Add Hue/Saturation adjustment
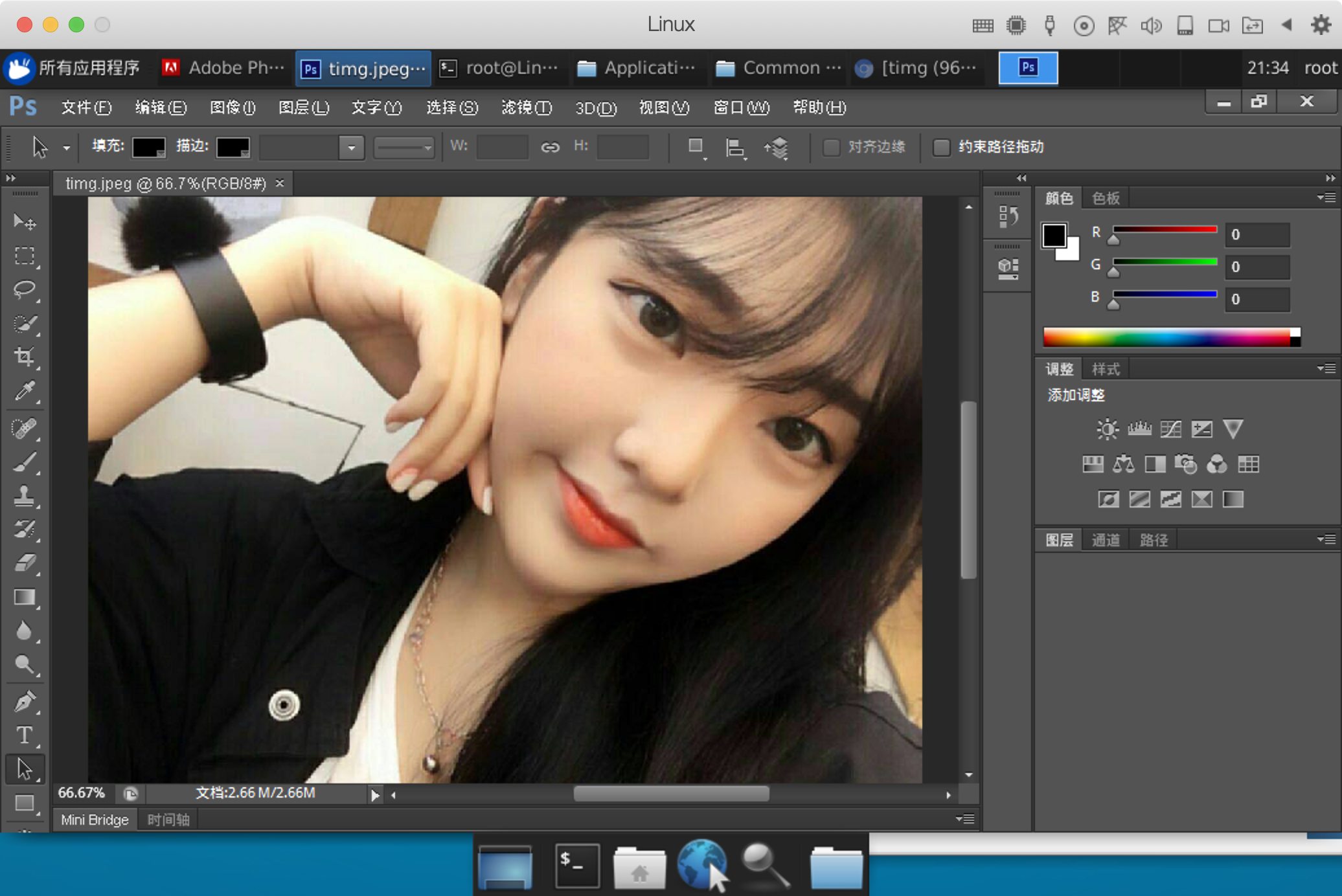Screen dimensions: 1342x896 (1093, 464)
